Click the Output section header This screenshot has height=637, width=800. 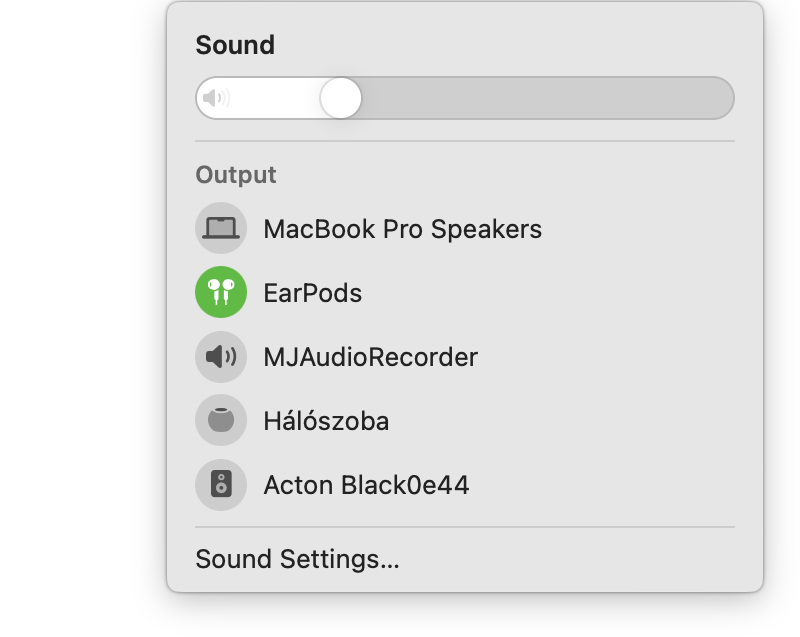[x=236, y=175]
